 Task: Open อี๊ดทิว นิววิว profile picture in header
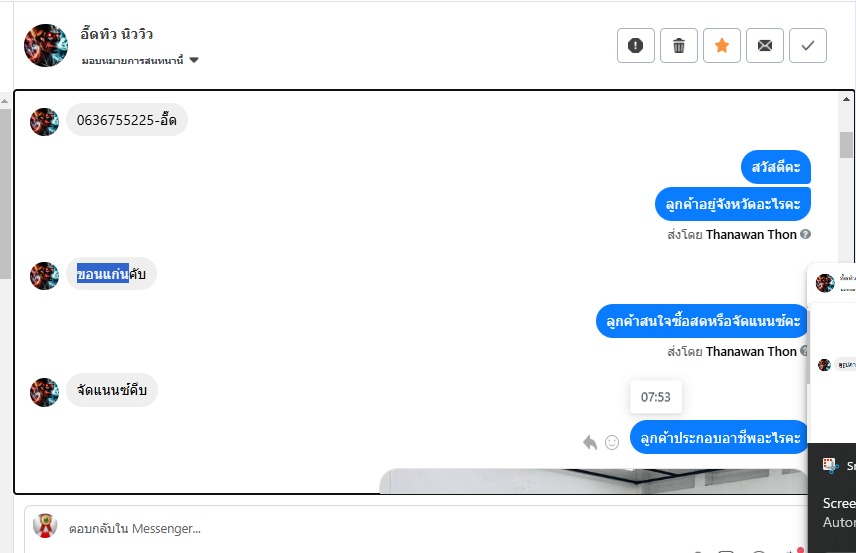click(x=46, y=45)
